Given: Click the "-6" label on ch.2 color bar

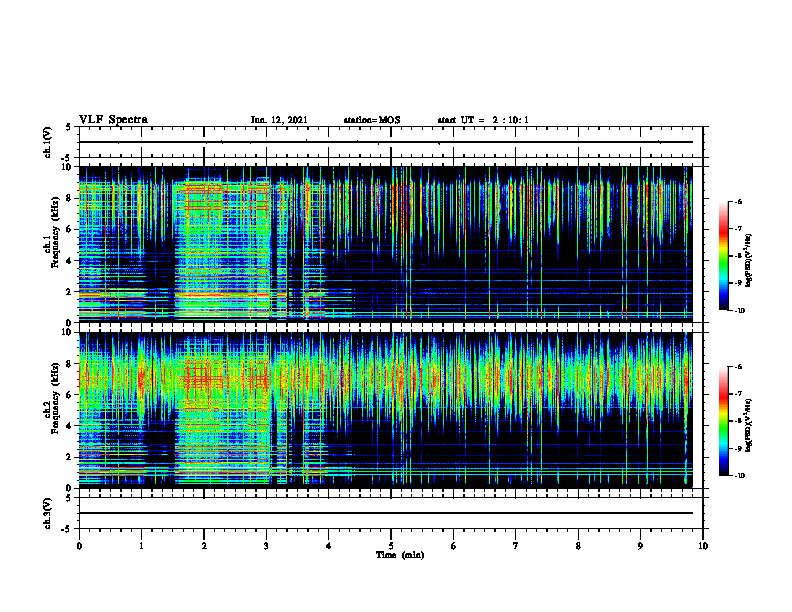Looking at the screenshot, I should (738, 367).
